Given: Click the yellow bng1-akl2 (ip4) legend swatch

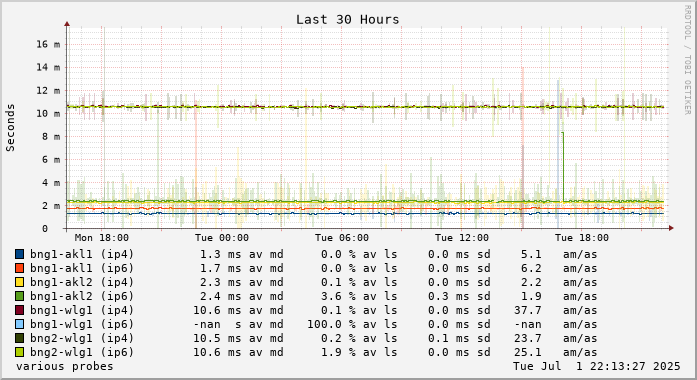Looking at the screenshot, I should coord(20,282).
